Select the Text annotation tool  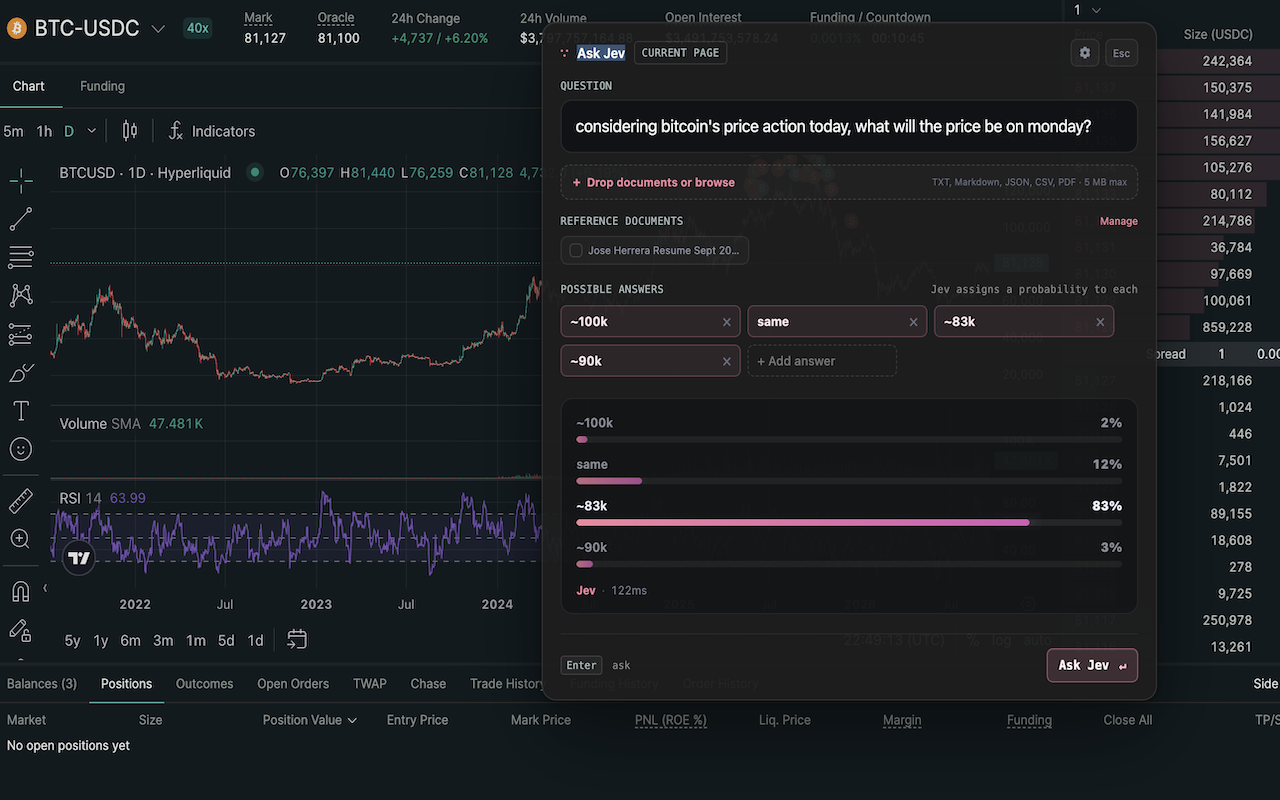(21, 411)
